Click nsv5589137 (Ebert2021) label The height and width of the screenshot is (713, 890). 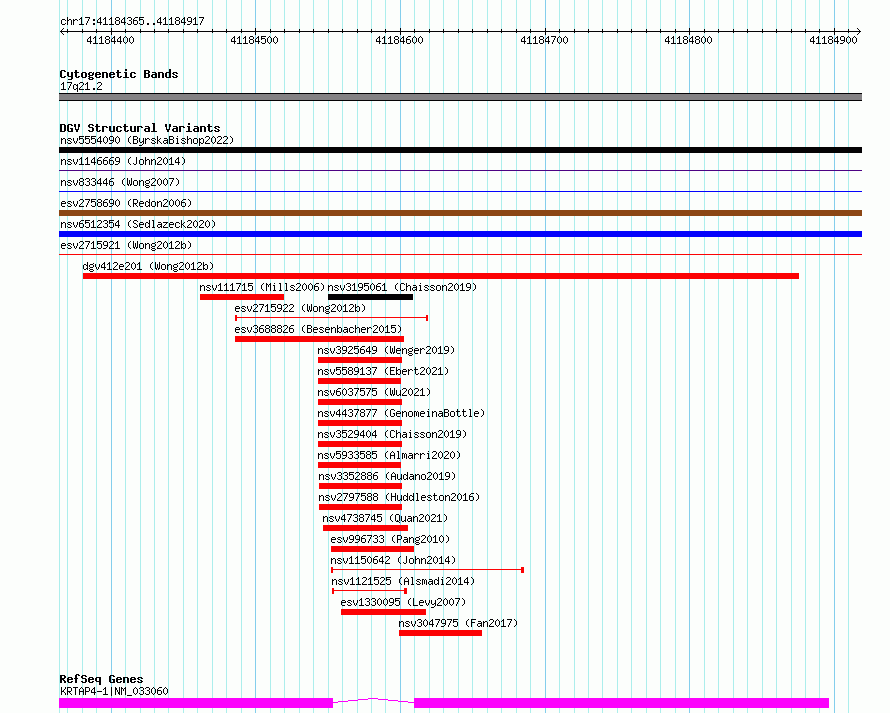(x=383, y=371)
